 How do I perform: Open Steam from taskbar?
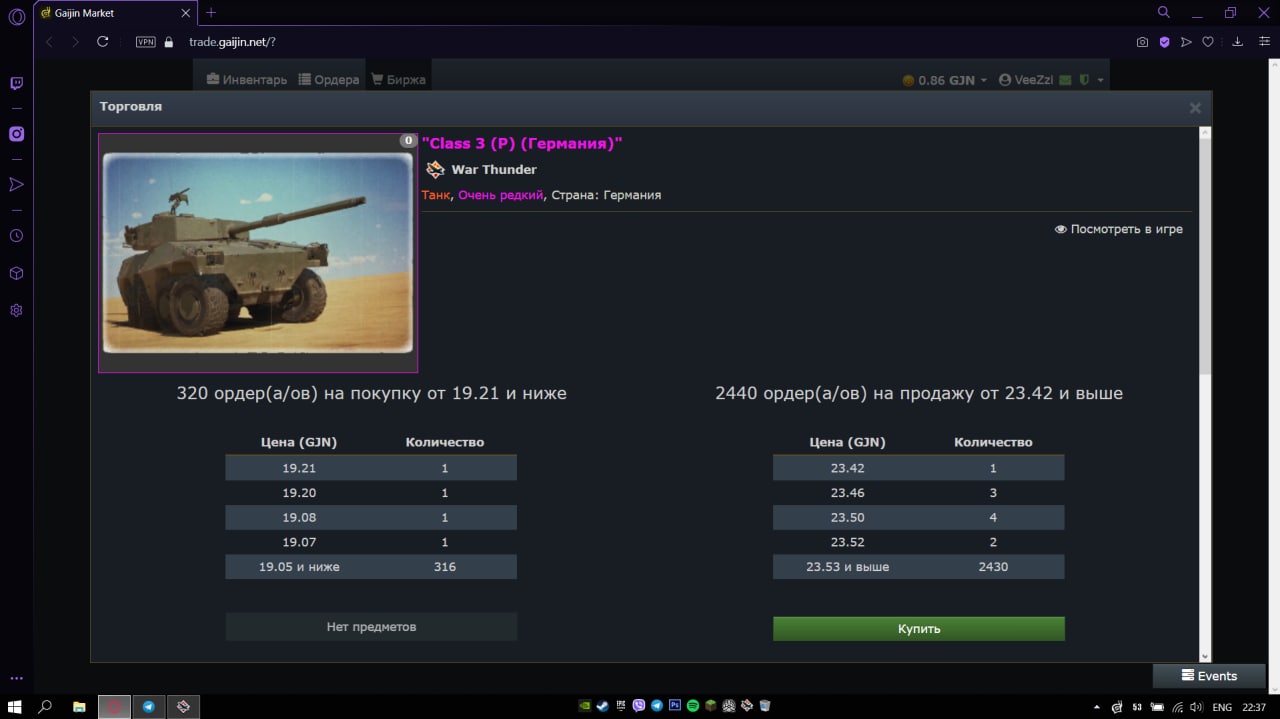[602, 706]
